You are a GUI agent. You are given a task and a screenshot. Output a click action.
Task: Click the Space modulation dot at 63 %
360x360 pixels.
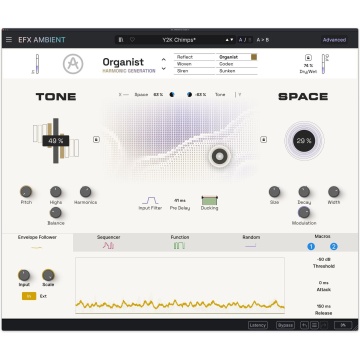point(172,95)
